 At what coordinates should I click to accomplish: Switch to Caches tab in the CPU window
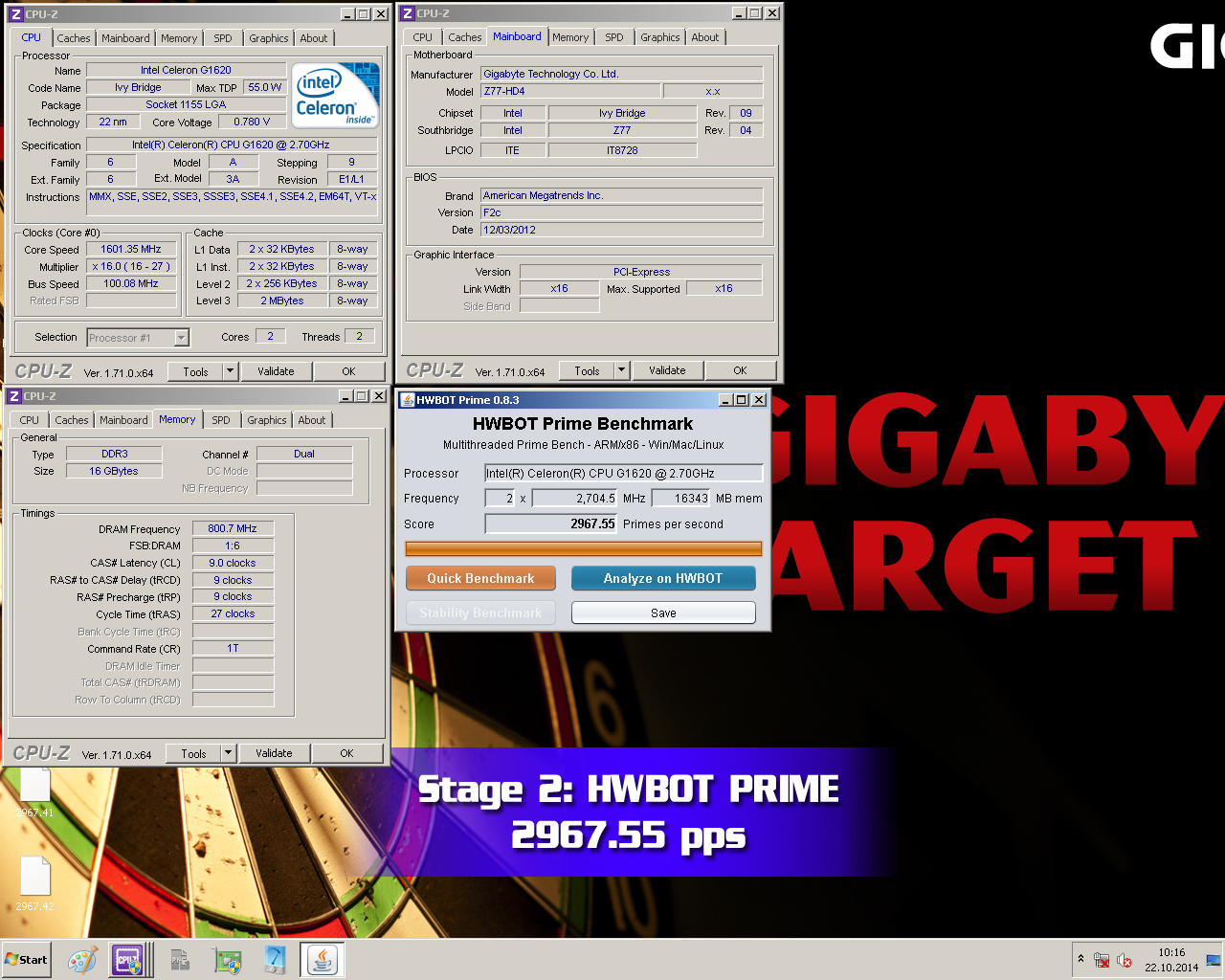73,38
